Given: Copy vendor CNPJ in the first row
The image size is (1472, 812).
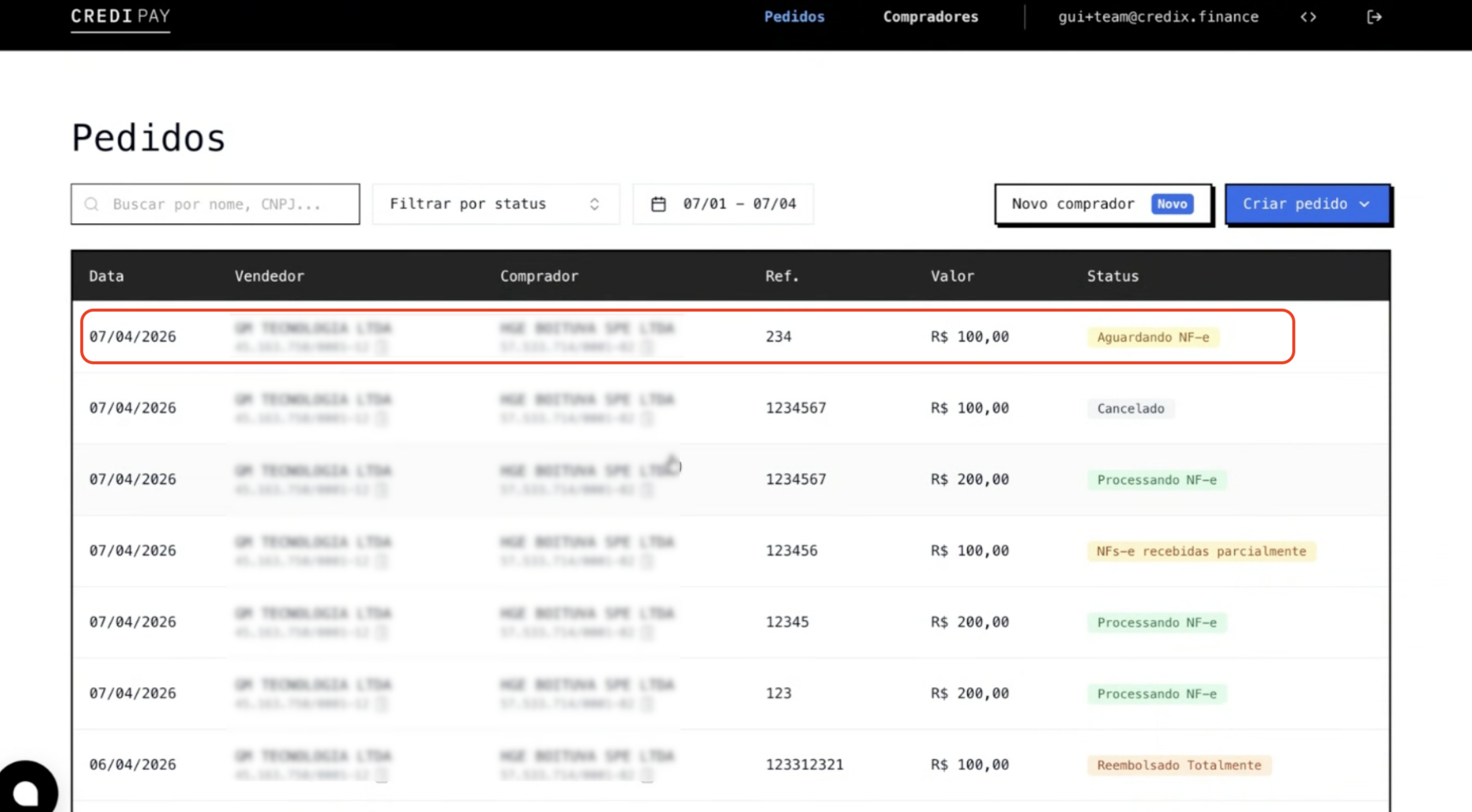Looking at the screenshot, I should pyautogui.click(x=382, y=347).
